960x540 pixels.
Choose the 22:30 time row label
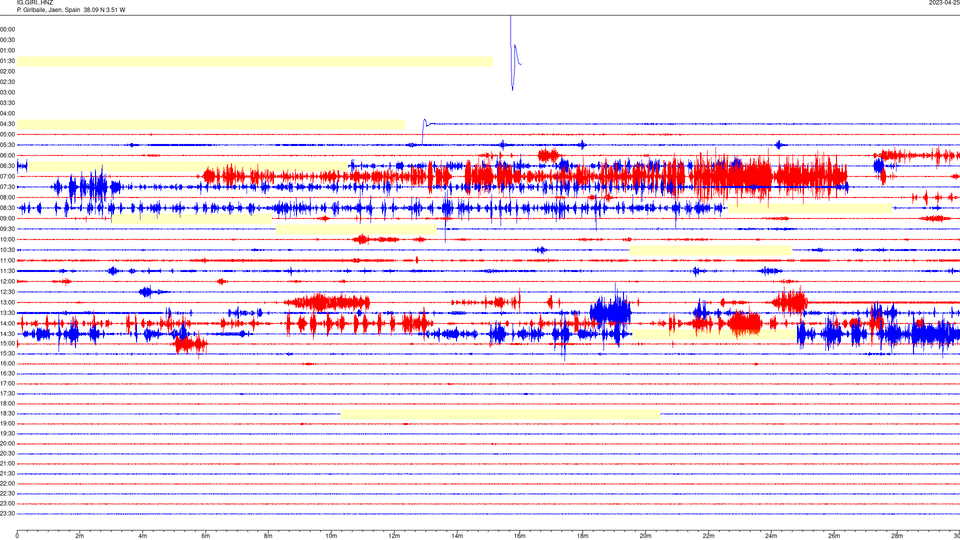pyautogui.click(x=8, y=493)
